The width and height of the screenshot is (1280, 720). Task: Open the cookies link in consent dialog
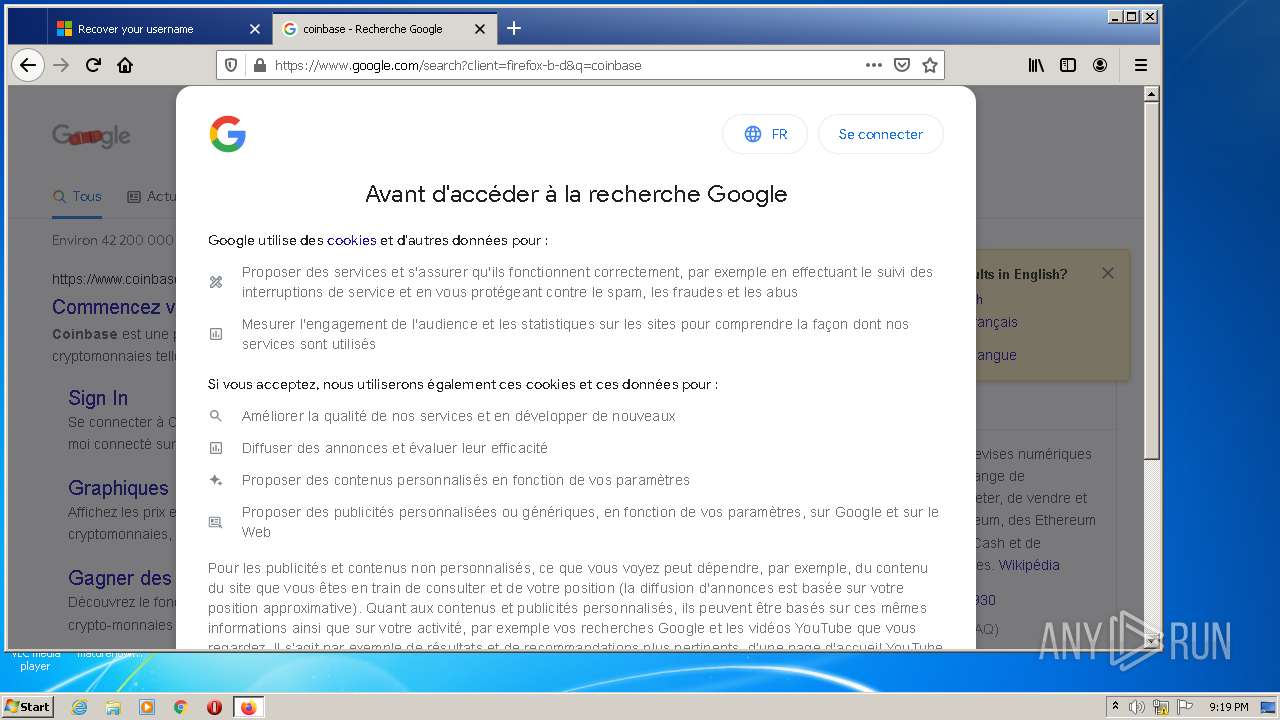click(351, 240)
